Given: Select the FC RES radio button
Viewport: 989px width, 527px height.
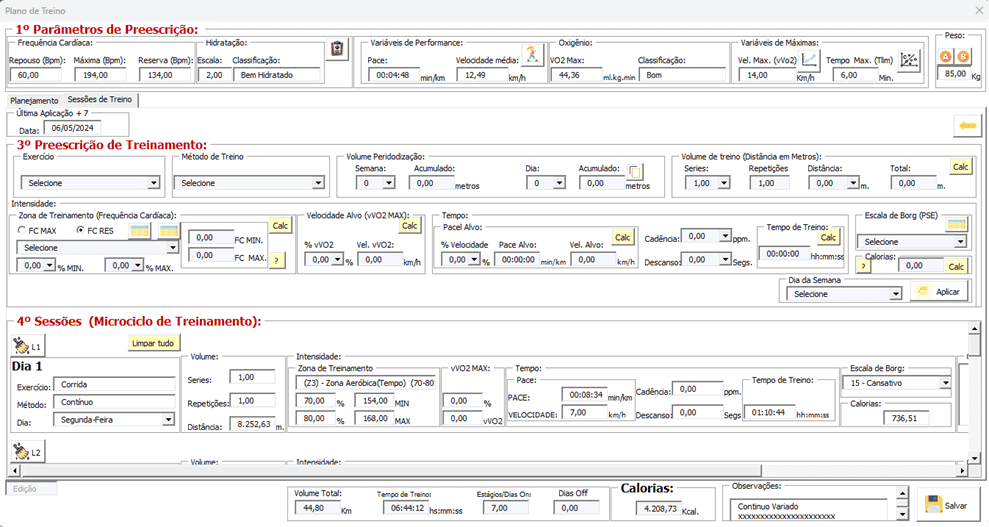Looking at the screenshot, I should coord(80,231).
